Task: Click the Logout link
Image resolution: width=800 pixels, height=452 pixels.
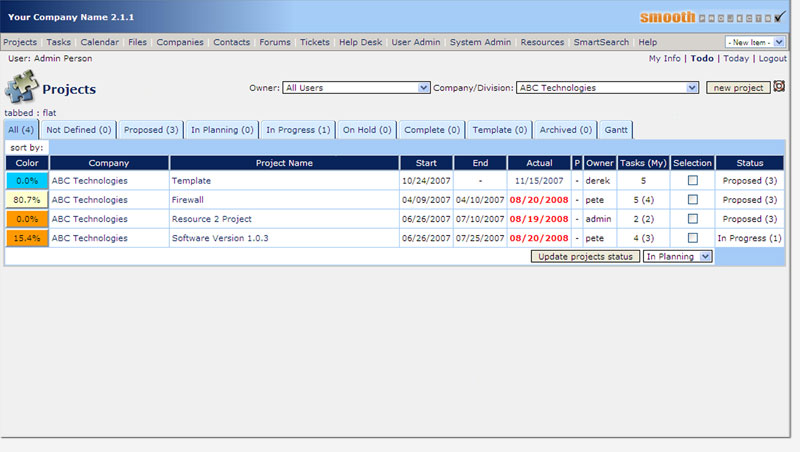Action: click(772, 59)
